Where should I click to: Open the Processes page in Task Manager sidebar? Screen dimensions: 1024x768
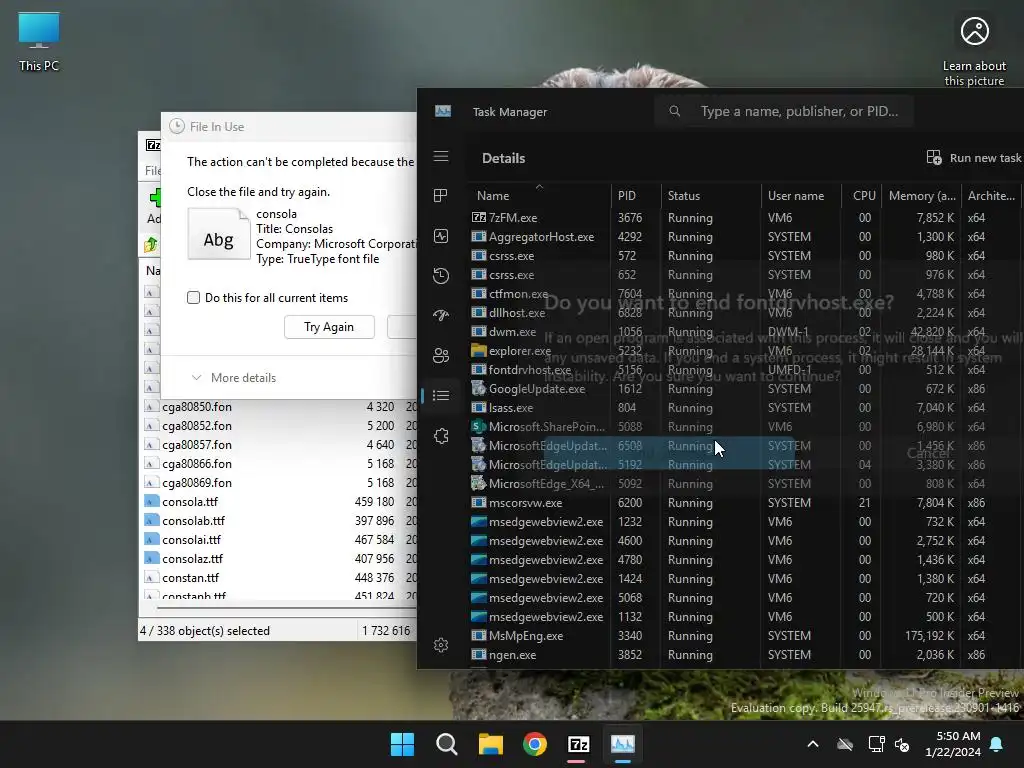(x=441, y=195)
